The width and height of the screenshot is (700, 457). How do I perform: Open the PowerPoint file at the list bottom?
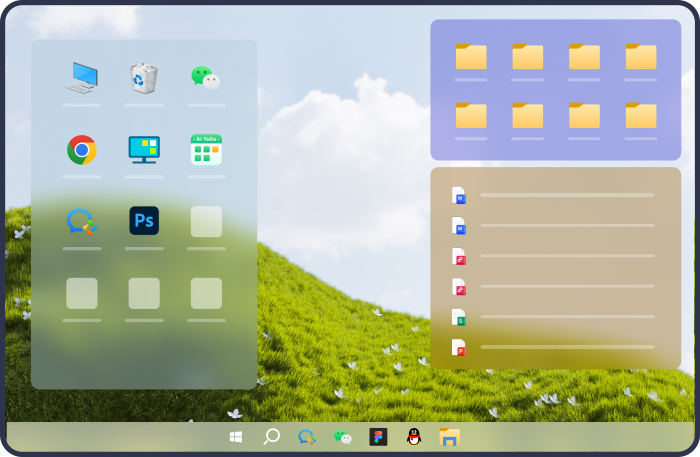click(459, 348)
